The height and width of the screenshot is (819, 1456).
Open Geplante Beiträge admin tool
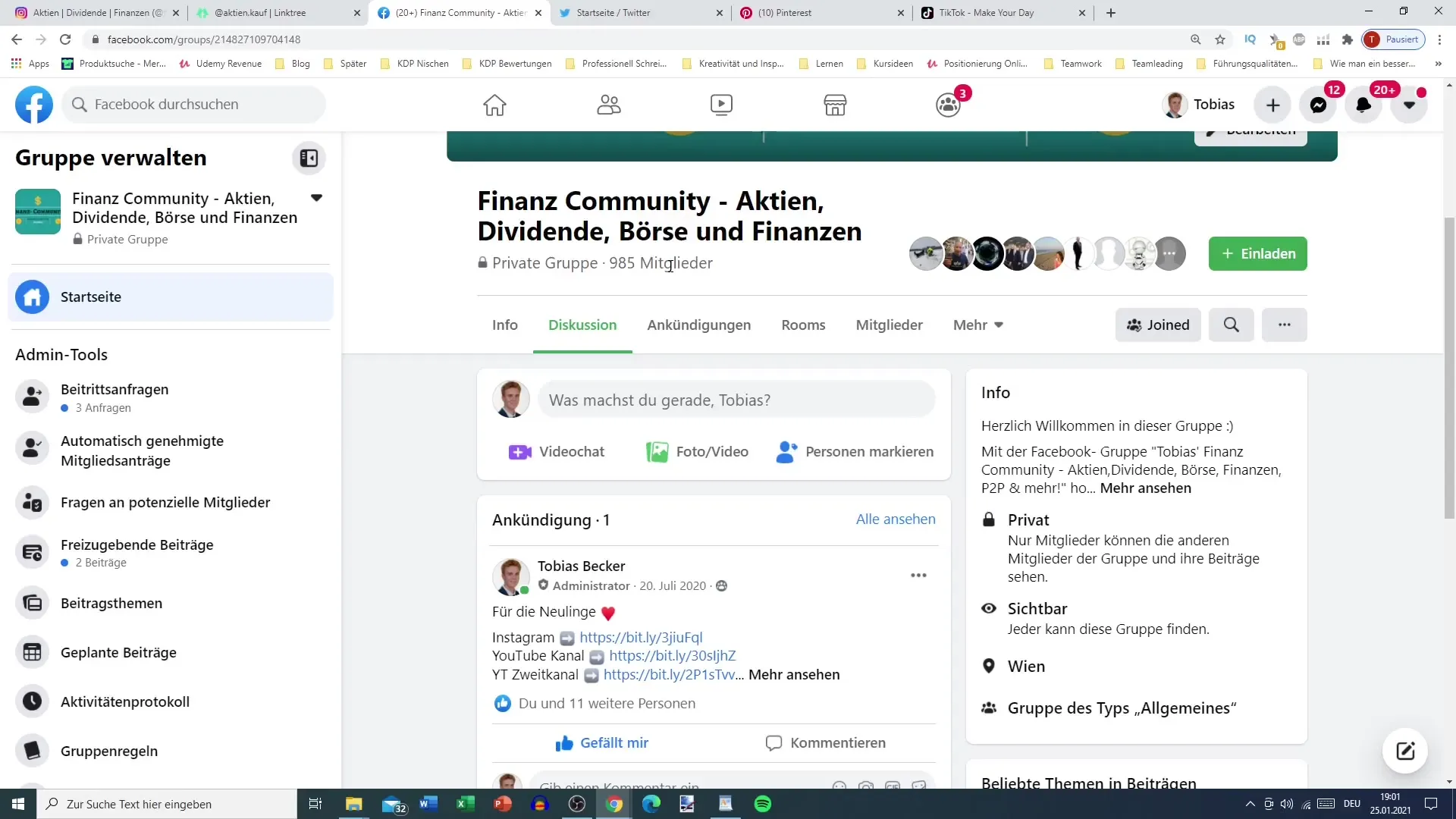pos(171,652)
